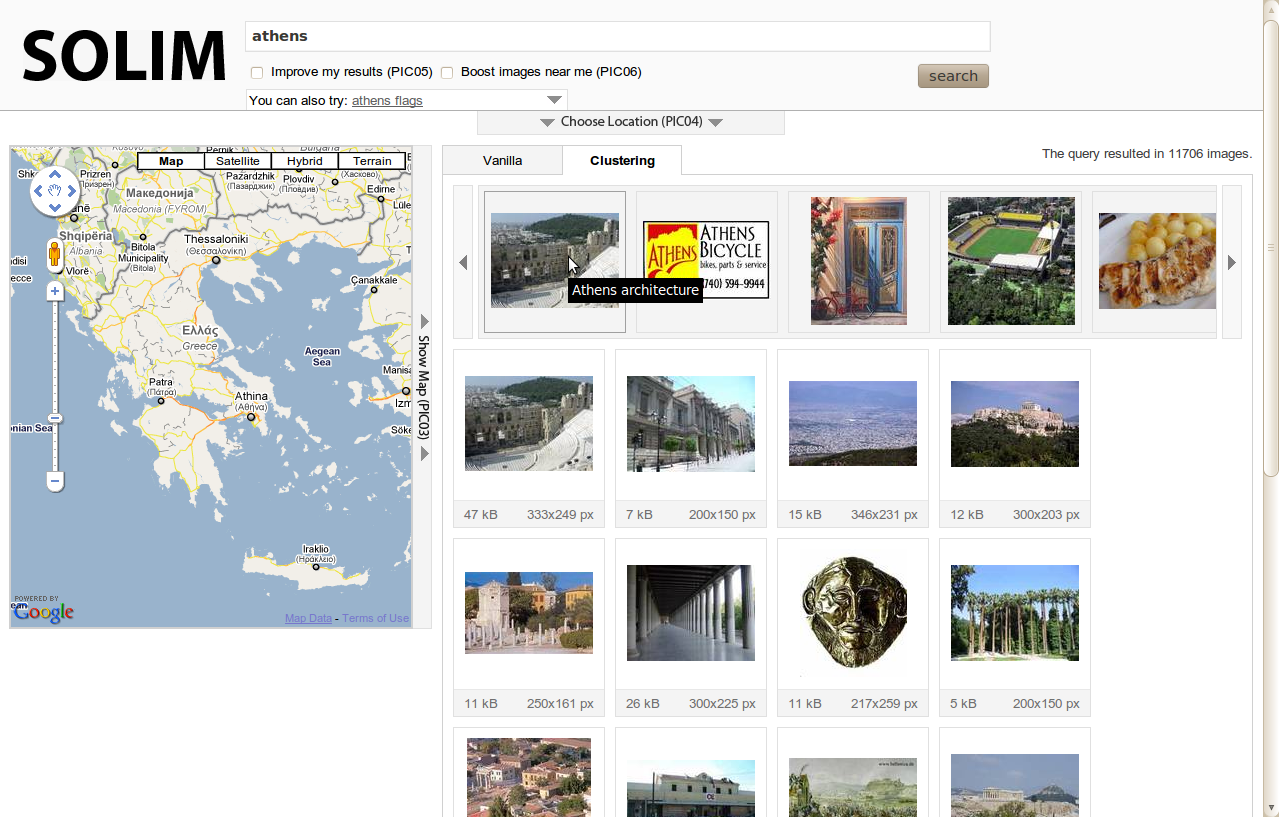This screenshot has width=1279, height=817.
Task: Pan the map right with arrow
Action: [x=71, y=191]
